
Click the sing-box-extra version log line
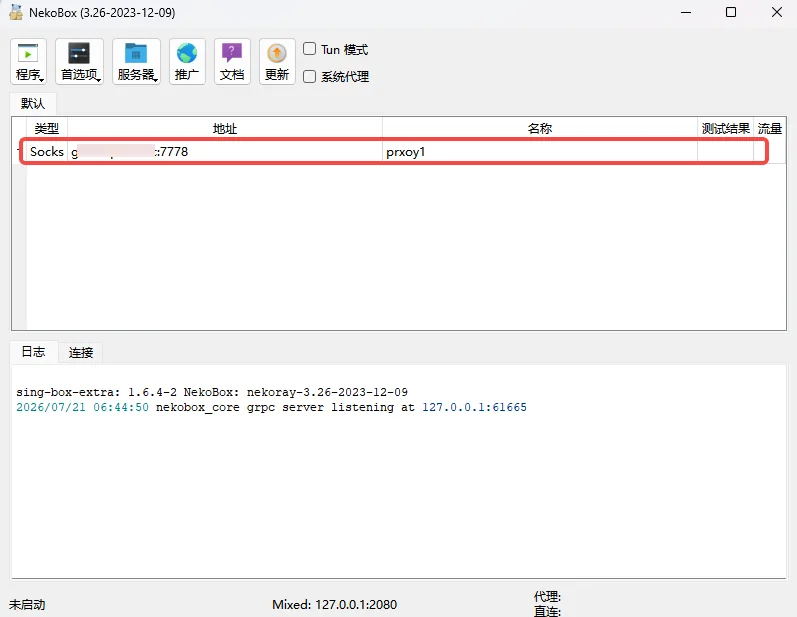point(212,392)
